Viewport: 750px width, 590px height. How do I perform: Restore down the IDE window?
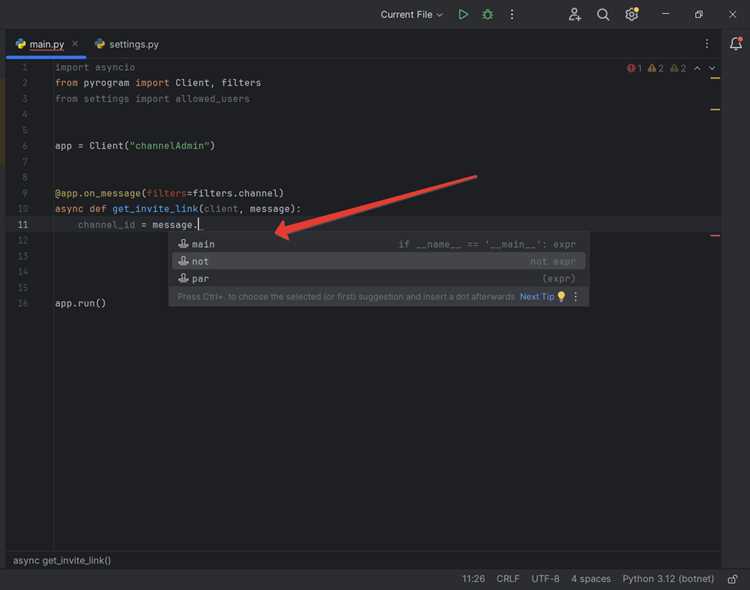coord(699,14)
